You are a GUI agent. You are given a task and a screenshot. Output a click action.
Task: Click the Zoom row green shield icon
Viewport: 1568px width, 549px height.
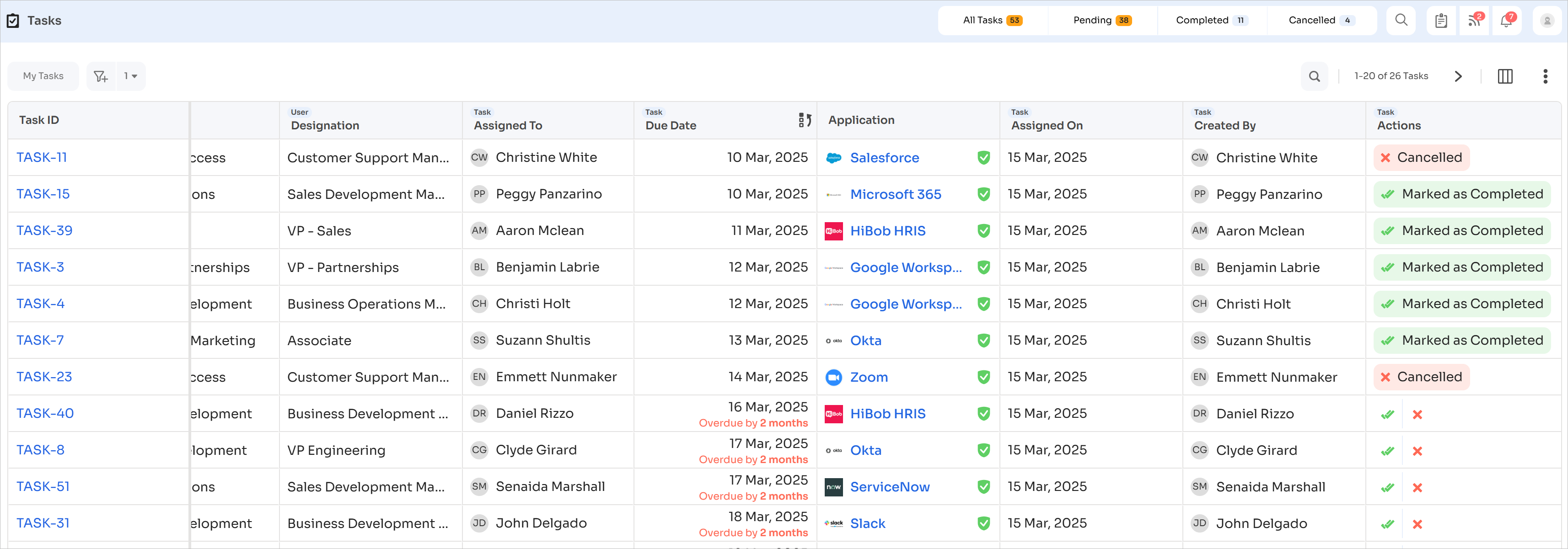coord(983,377)
